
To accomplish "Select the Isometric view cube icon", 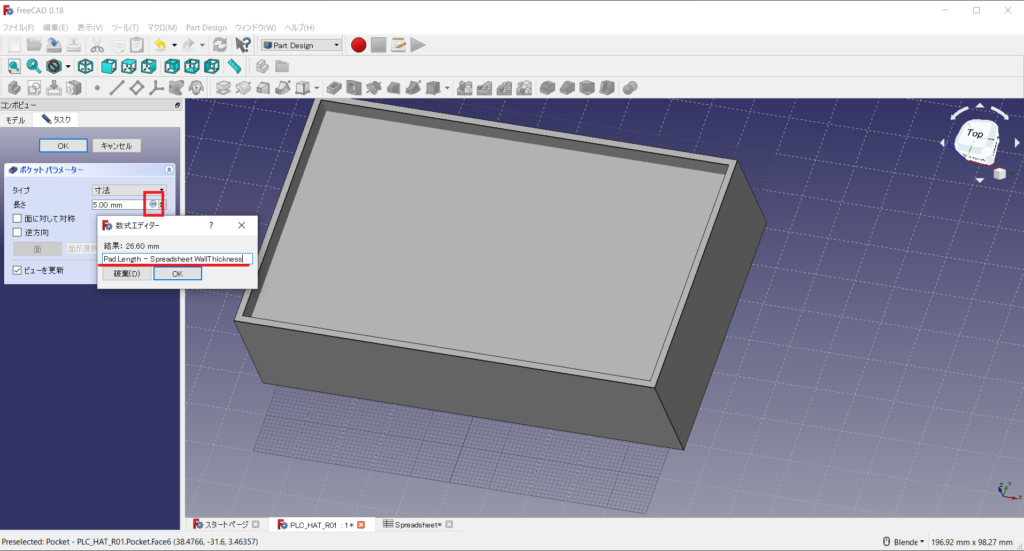I will pos(86,66).
